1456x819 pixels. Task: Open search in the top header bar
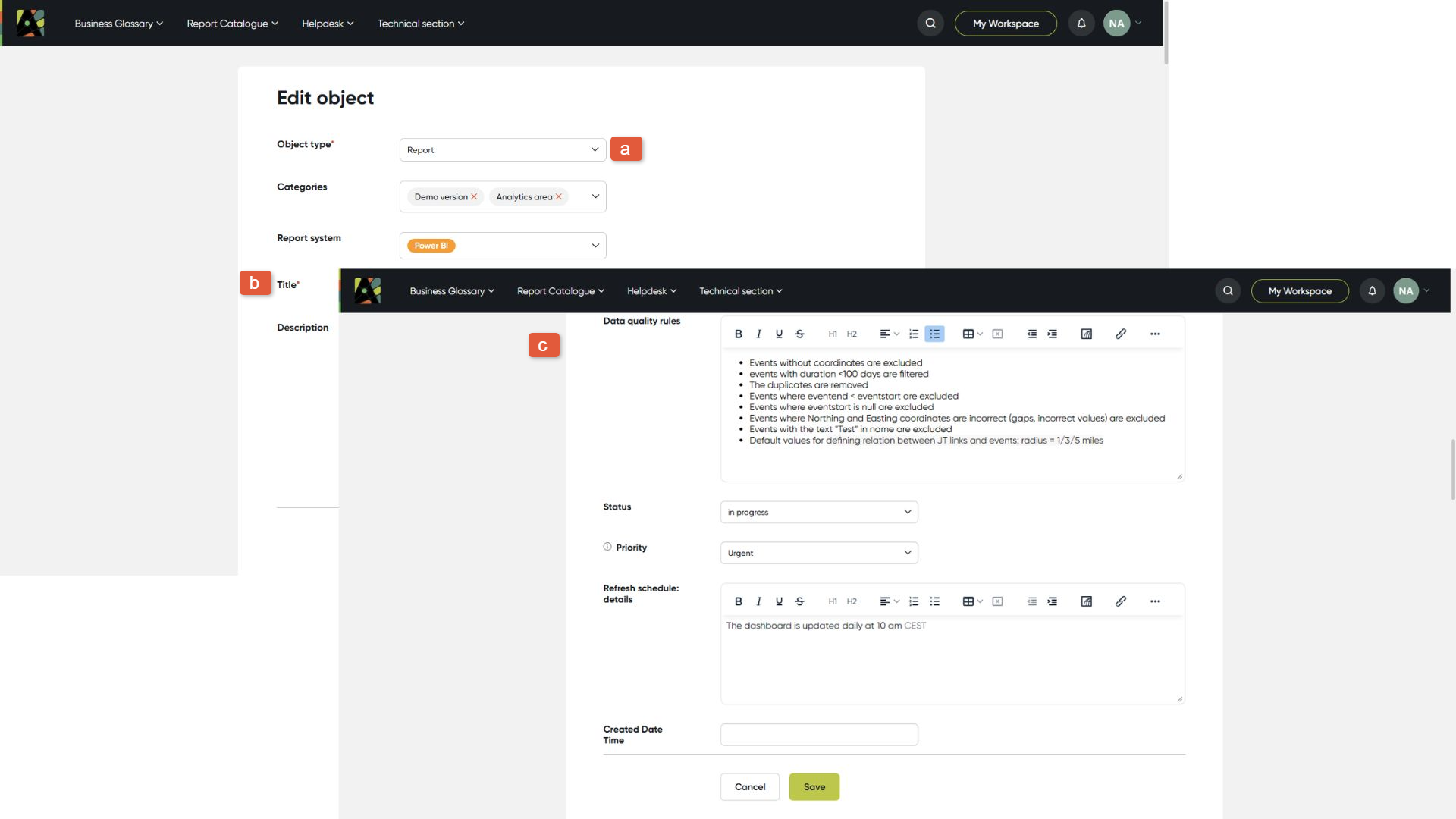(930, 24)
